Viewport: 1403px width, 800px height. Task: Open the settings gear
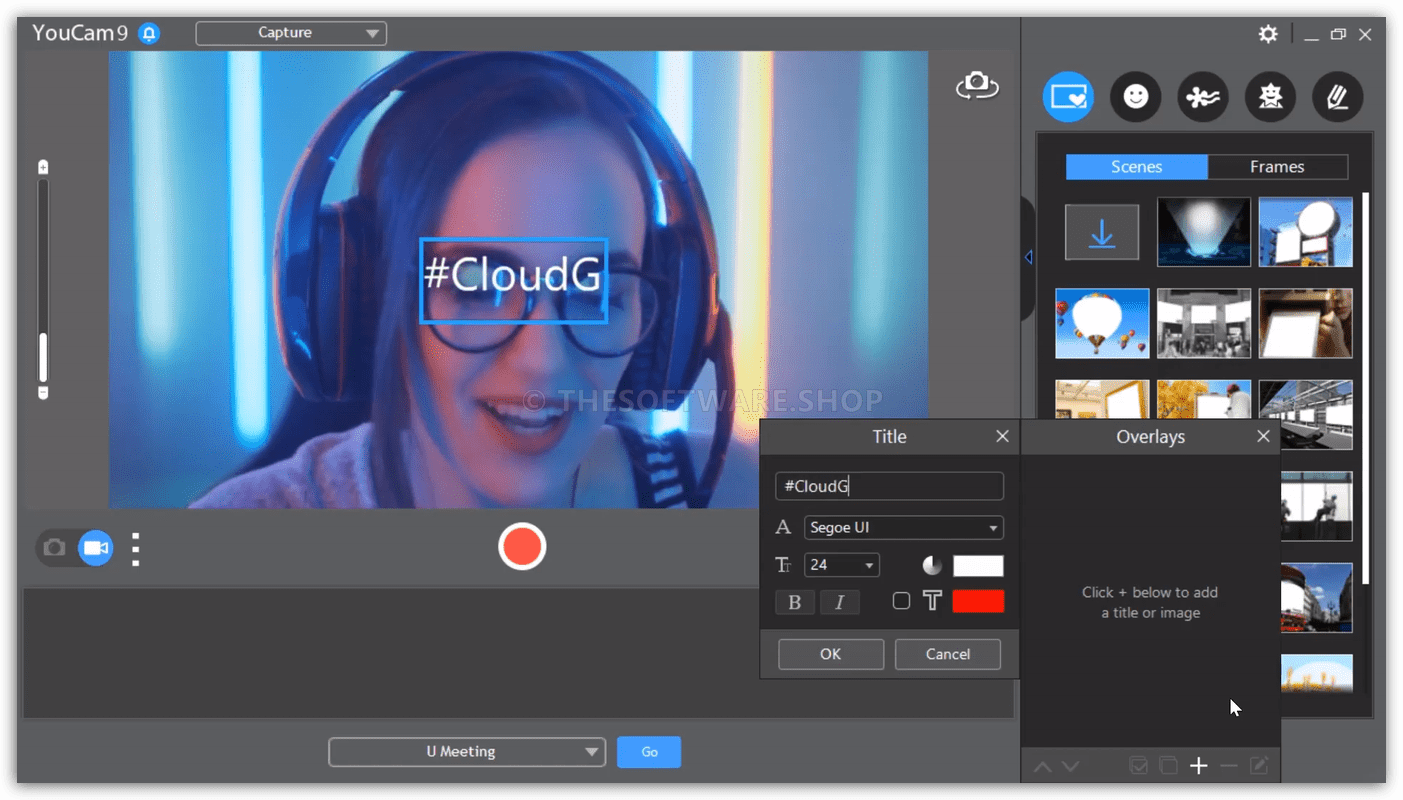point(1268,34)
